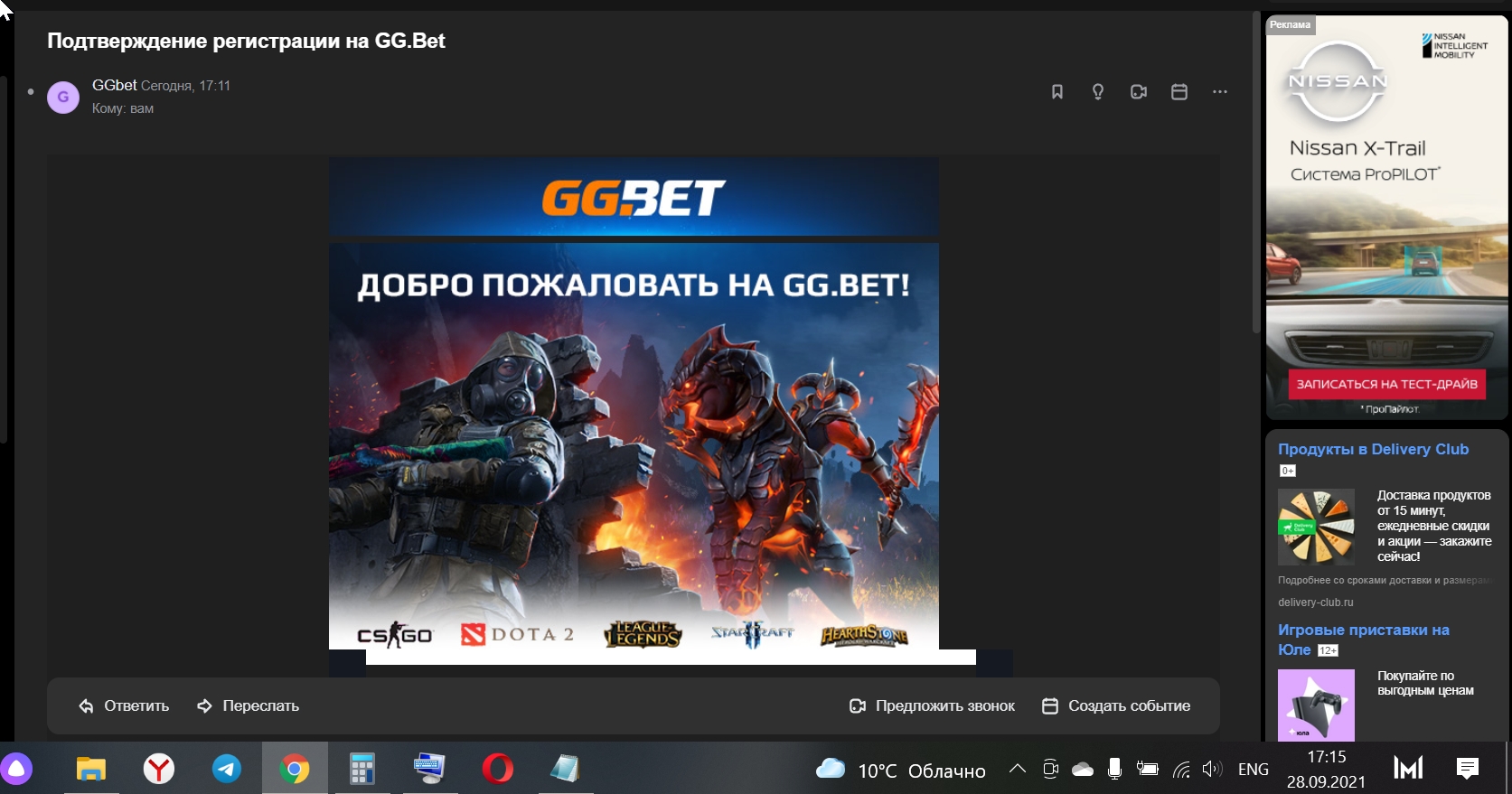Image resolution: width=1512 pixels, height=794 pixels.
Task: Click the video call icon in the email header
Action: pos(1139,92)
